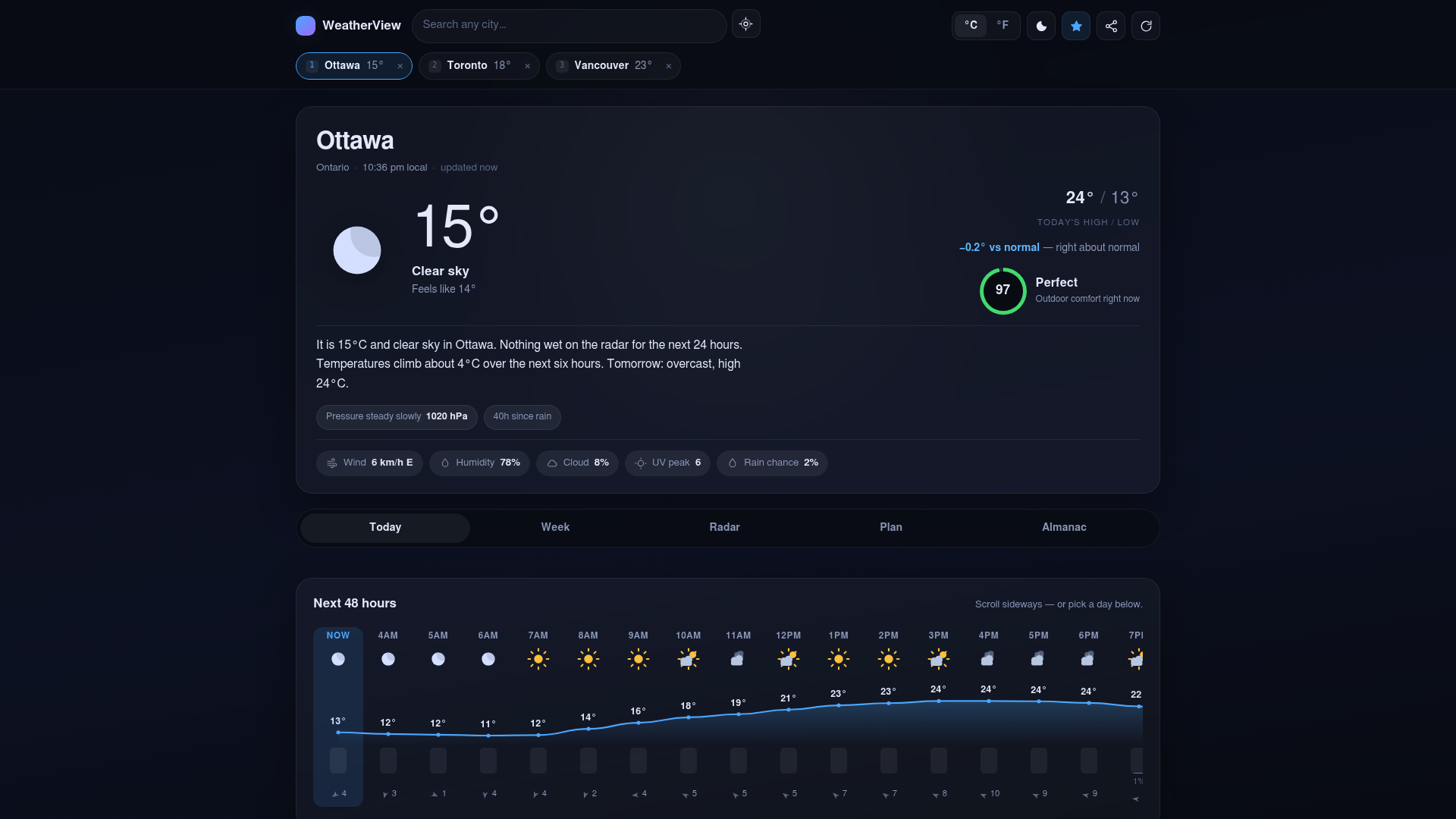Click the 4PM cloudy icon
The height and width of the screenshot is (819, 1456).
[987, 659]
